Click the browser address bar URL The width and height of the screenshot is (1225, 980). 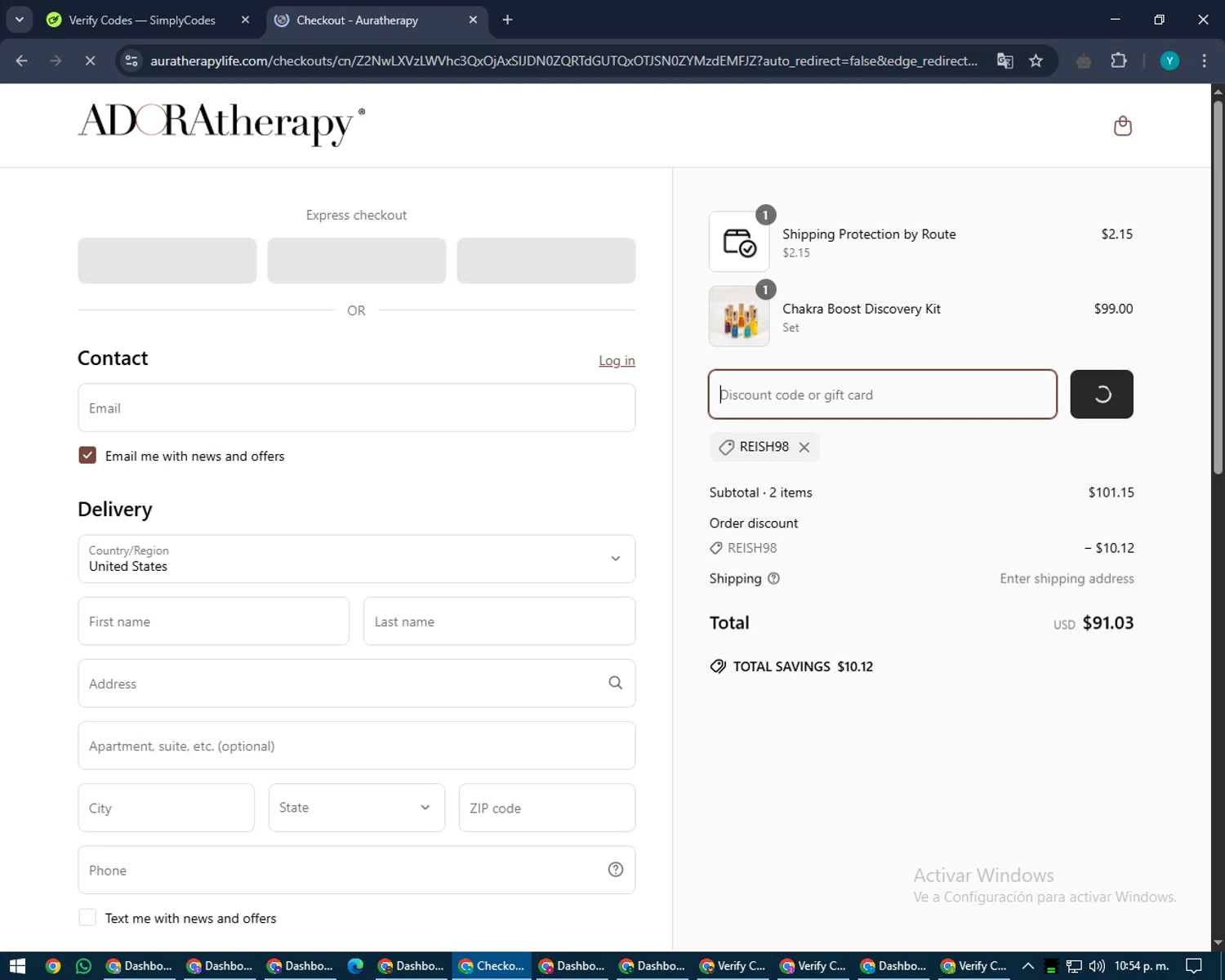point(563,60)
